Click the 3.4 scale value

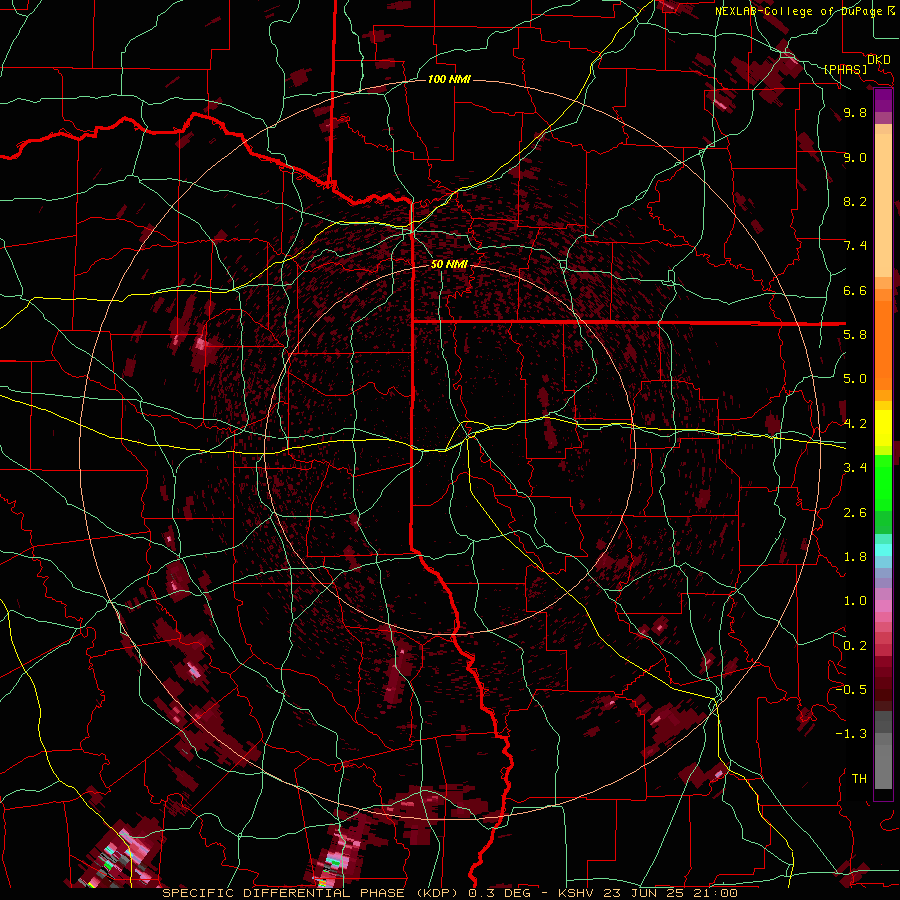click(855, 468)
